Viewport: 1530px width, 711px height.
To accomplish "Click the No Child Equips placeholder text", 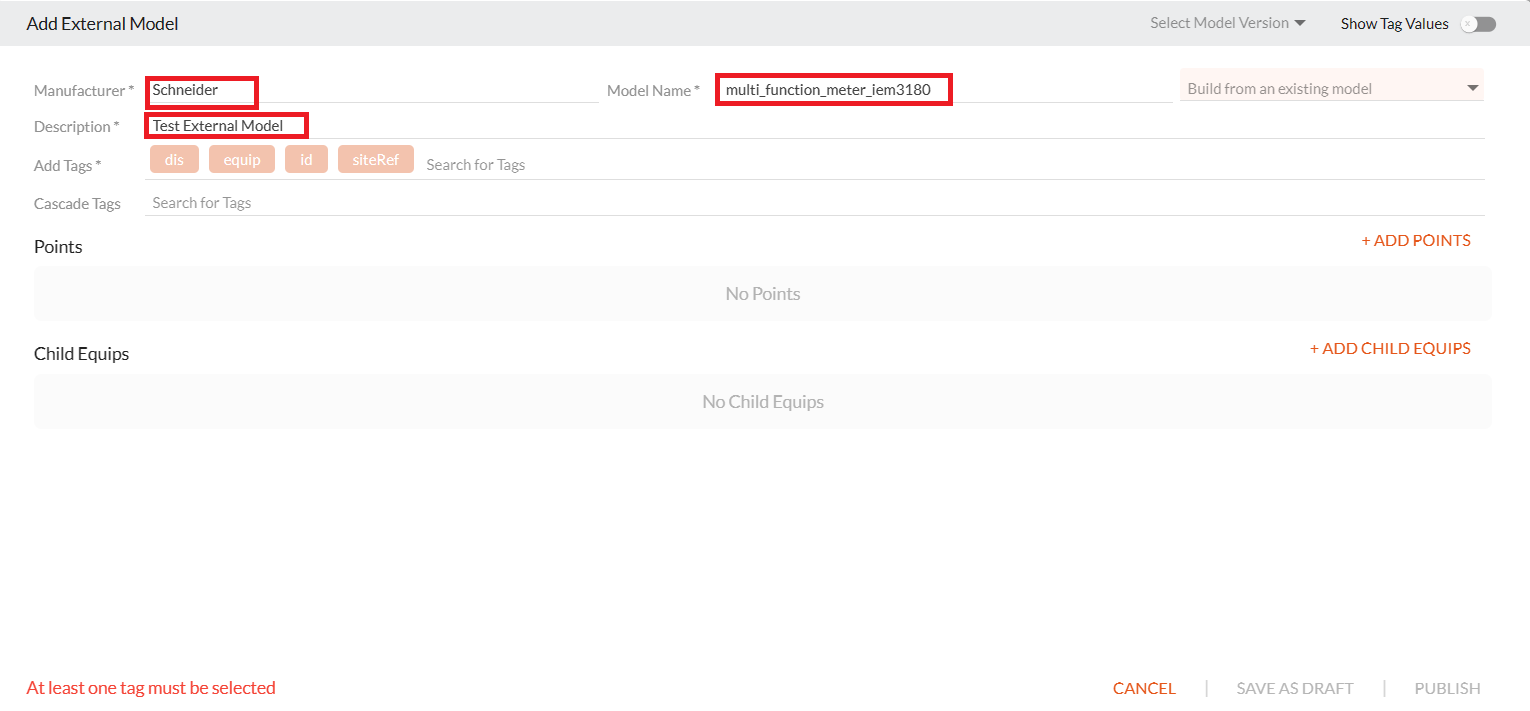I will click(763, 402).
